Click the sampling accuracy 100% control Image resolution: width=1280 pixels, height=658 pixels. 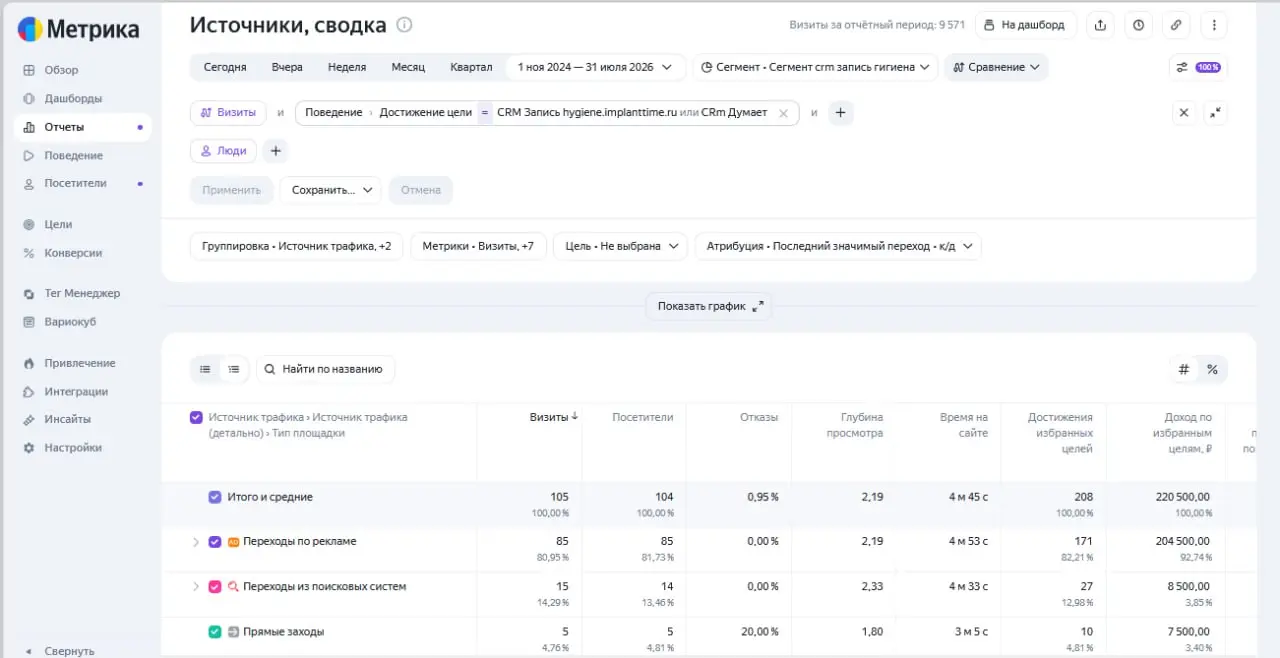(x=1198, y=67)
